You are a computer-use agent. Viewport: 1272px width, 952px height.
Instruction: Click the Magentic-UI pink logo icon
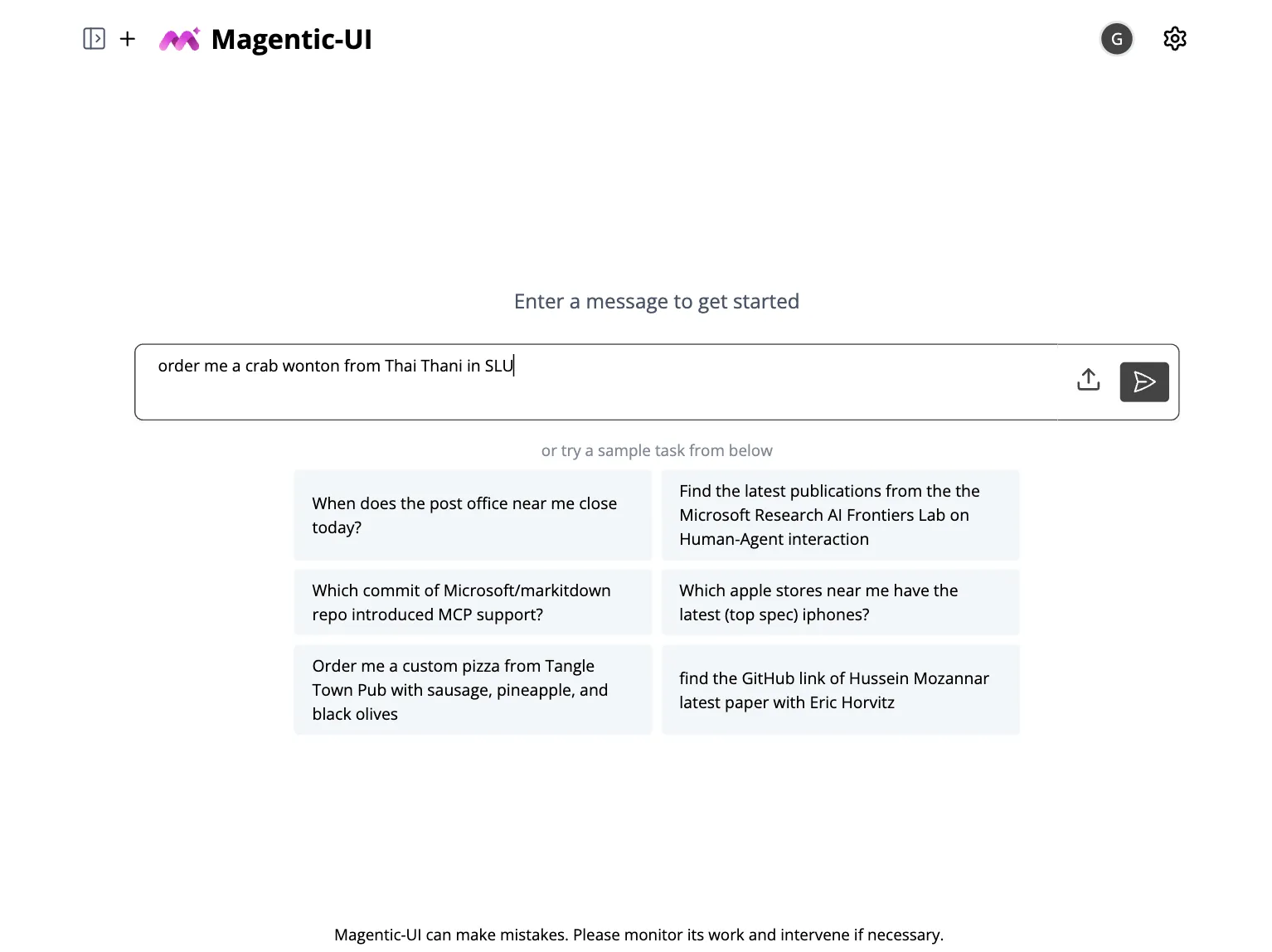tap(179, 40)
